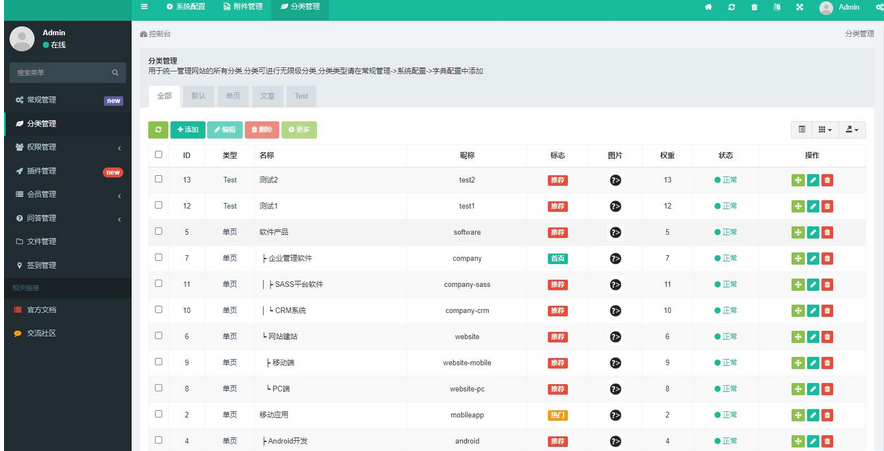Check the row checkbox for ID 5
Viewport: 884px width, 451px height.
click(x=158, y=231)
